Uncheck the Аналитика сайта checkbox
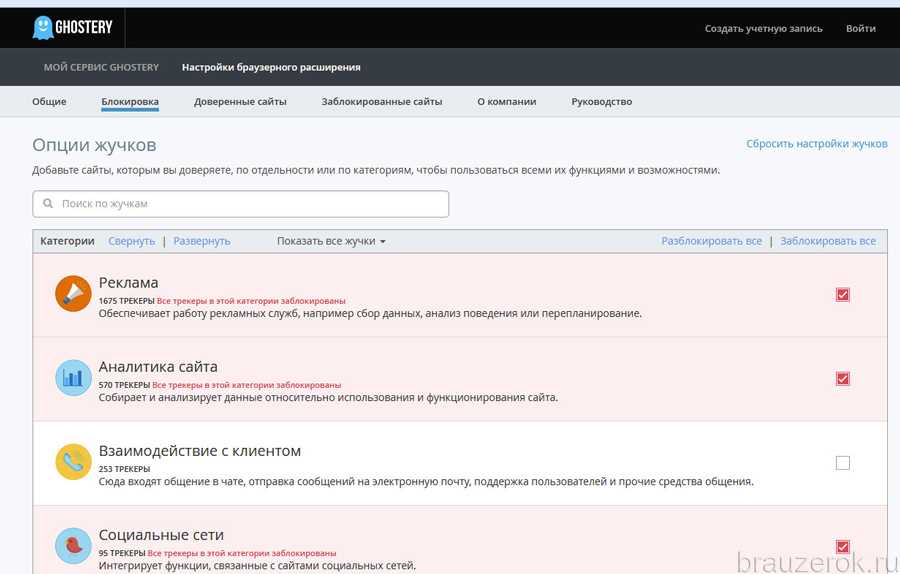The width and height of the screenshot is (900, 574). tap(843, 379)
